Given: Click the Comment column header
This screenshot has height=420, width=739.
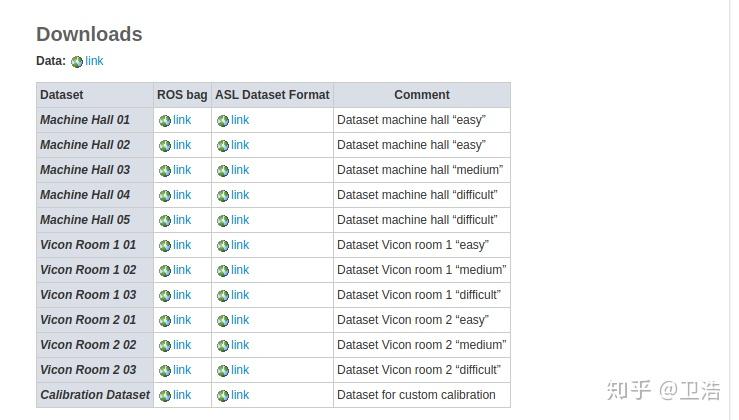Looking at the screenshot, I should 422,95.
